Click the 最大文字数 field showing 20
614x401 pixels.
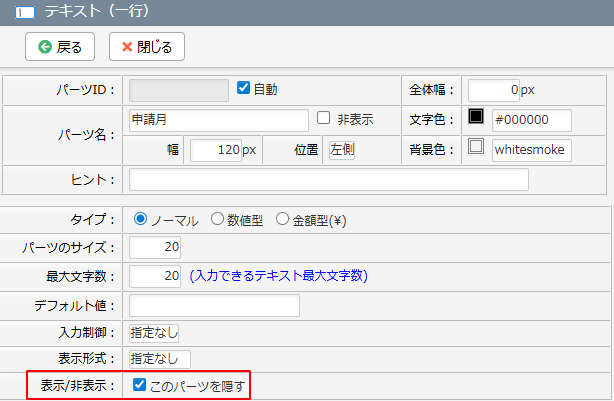155,276
